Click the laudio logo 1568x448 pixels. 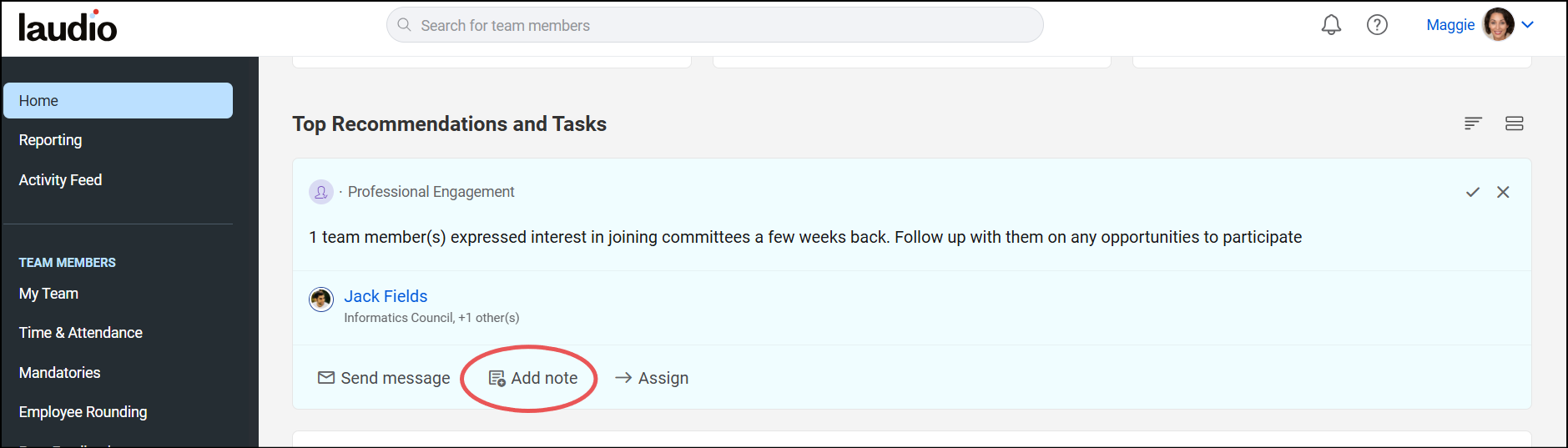click(68, 27)
